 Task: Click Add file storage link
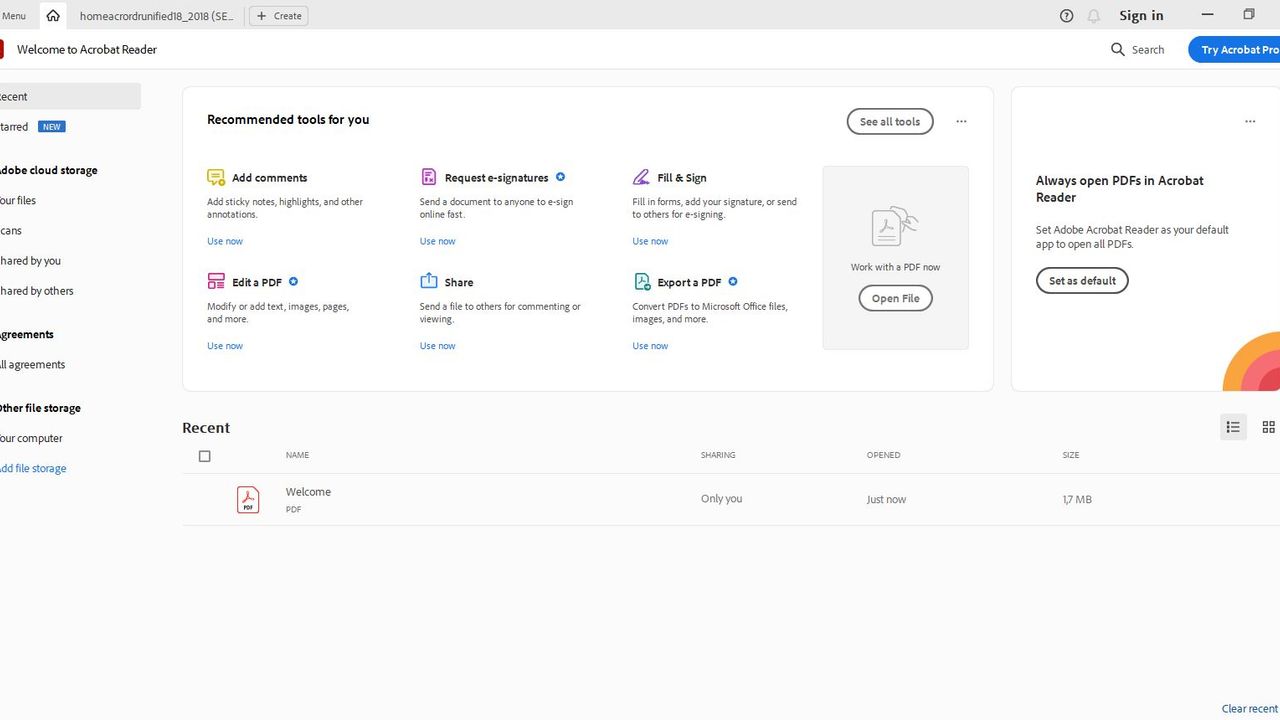[x=33, y=468]
